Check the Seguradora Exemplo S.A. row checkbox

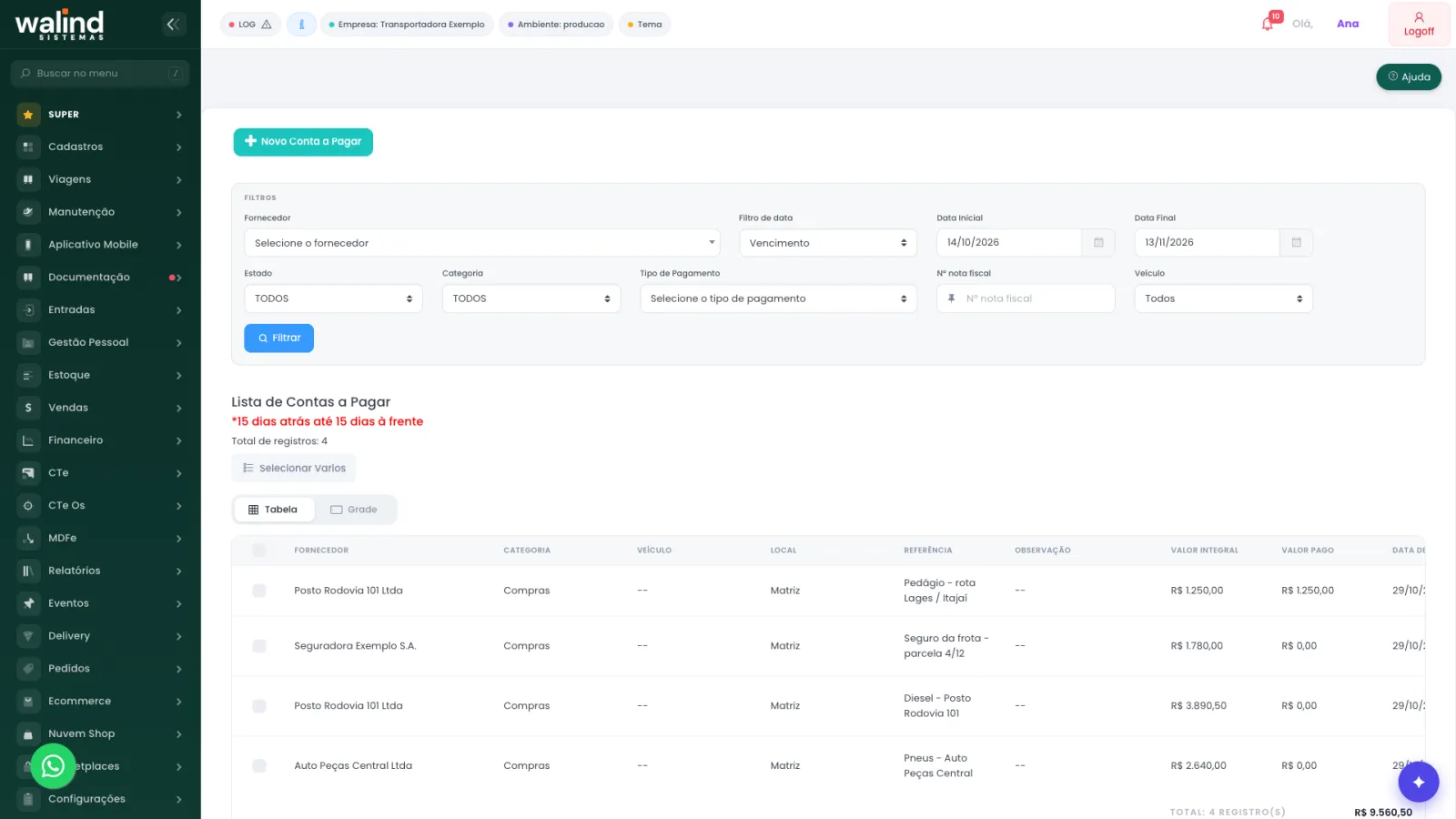(259, 646)
